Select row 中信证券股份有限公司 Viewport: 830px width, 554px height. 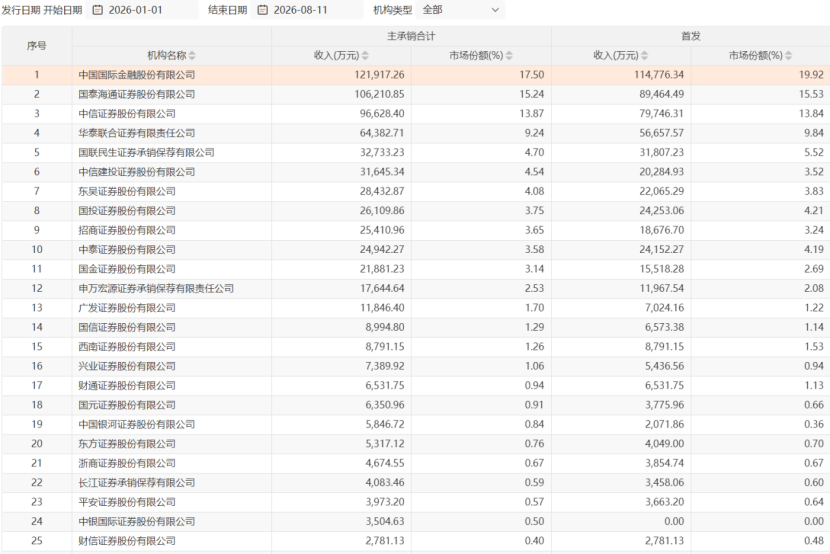click(x=415, y=114)
